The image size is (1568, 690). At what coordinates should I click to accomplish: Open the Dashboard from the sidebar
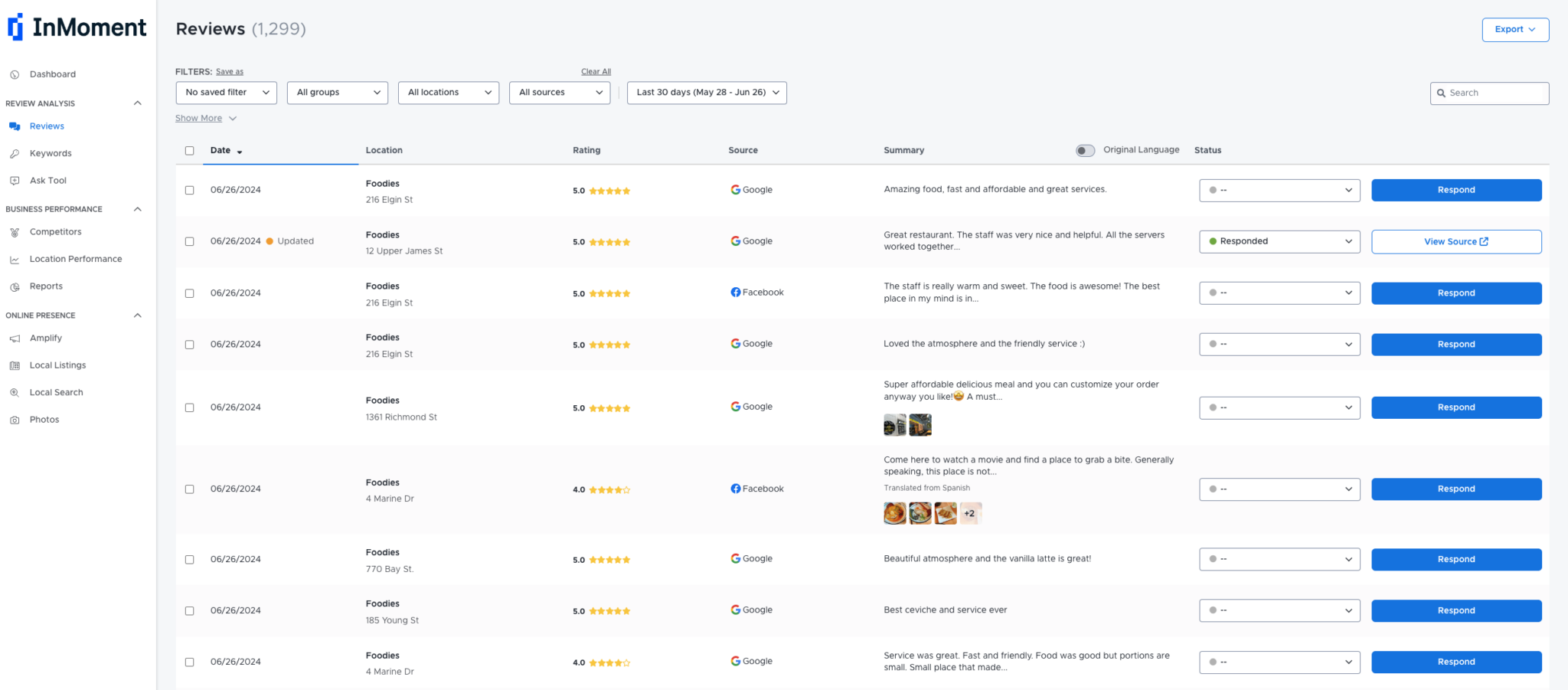[x=52, y=74]
